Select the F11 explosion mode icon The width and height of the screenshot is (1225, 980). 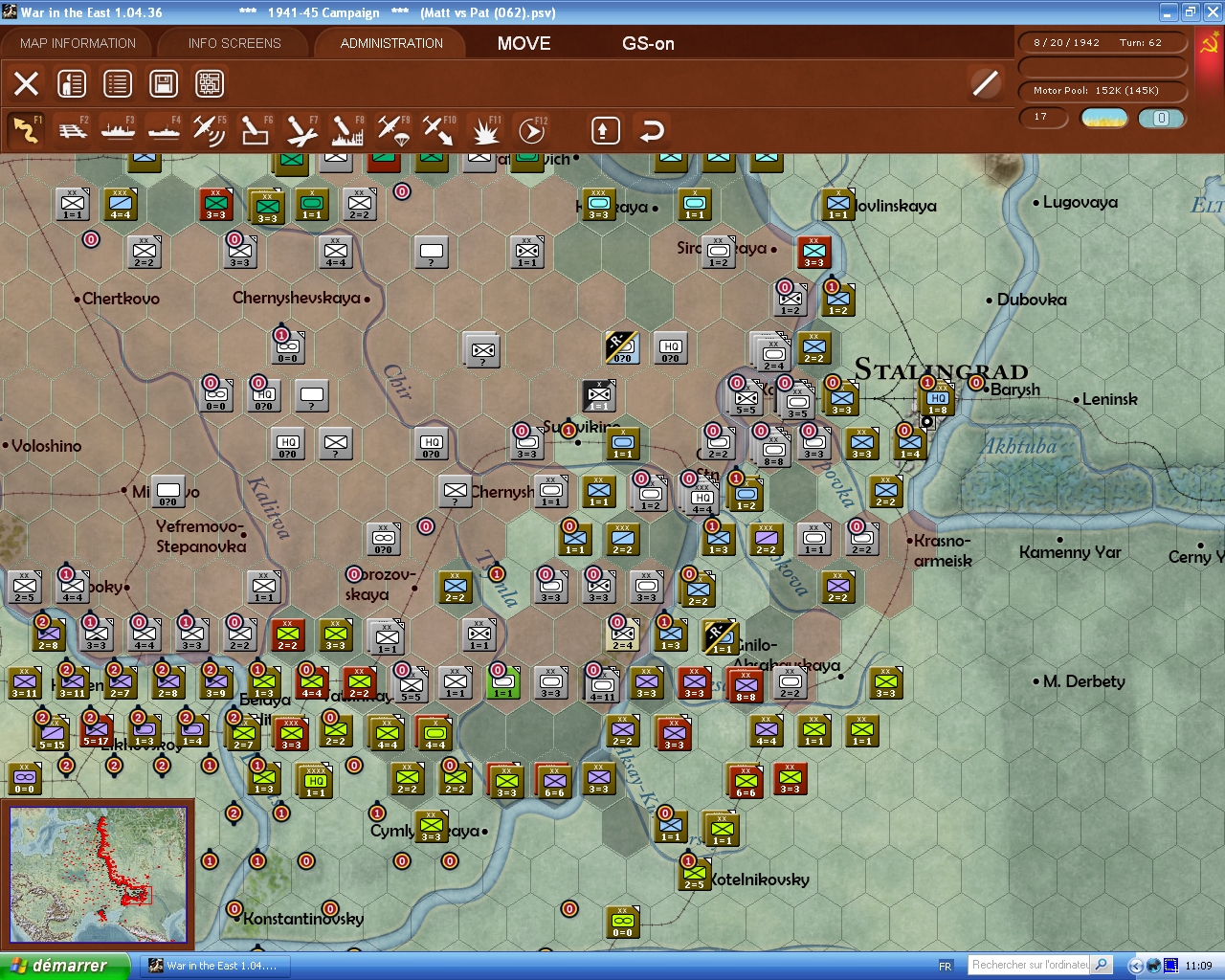tap(485, 129)
